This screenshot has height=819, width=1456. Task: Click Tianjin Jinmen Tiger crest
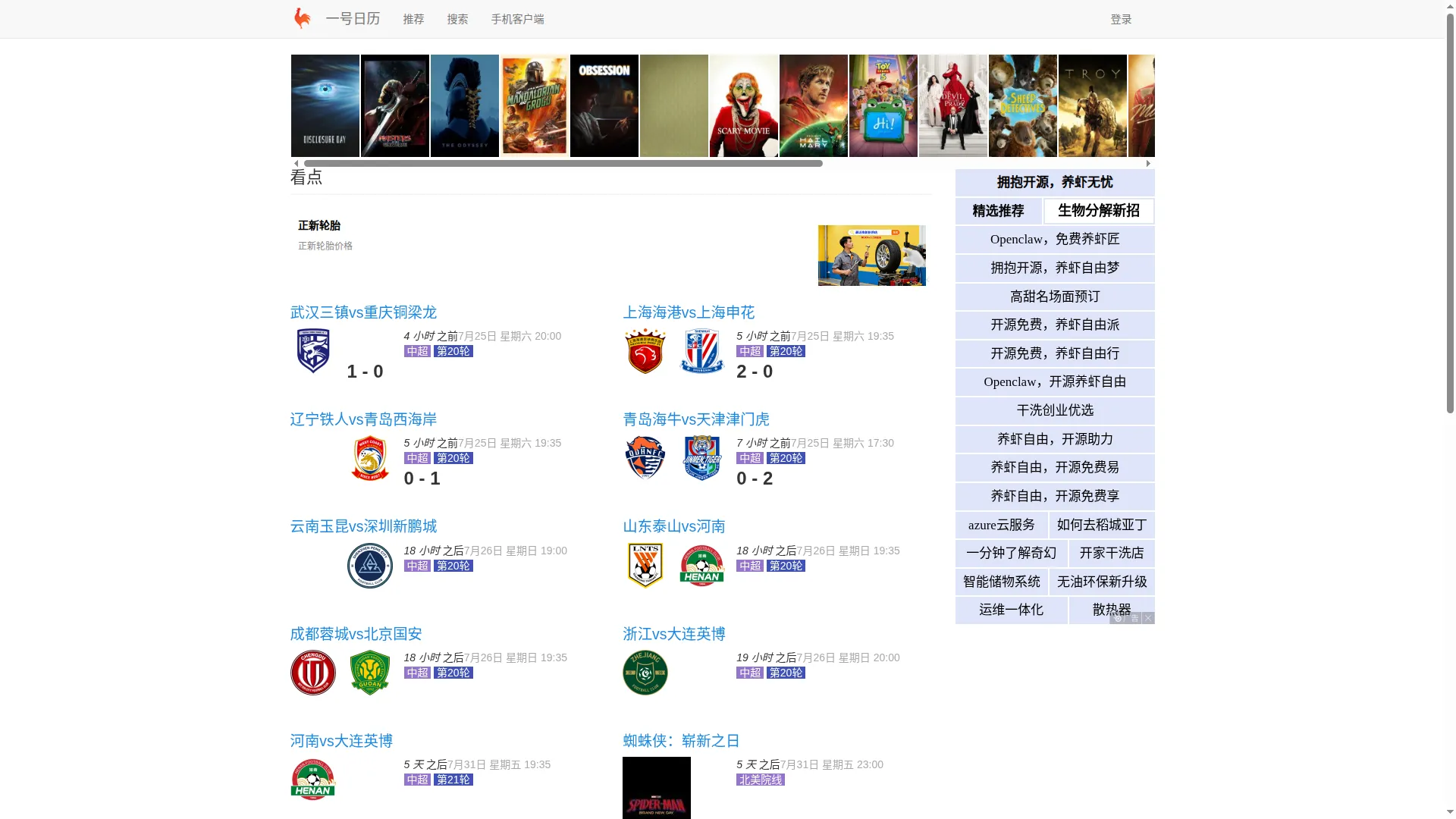click(x=702, y=458)
